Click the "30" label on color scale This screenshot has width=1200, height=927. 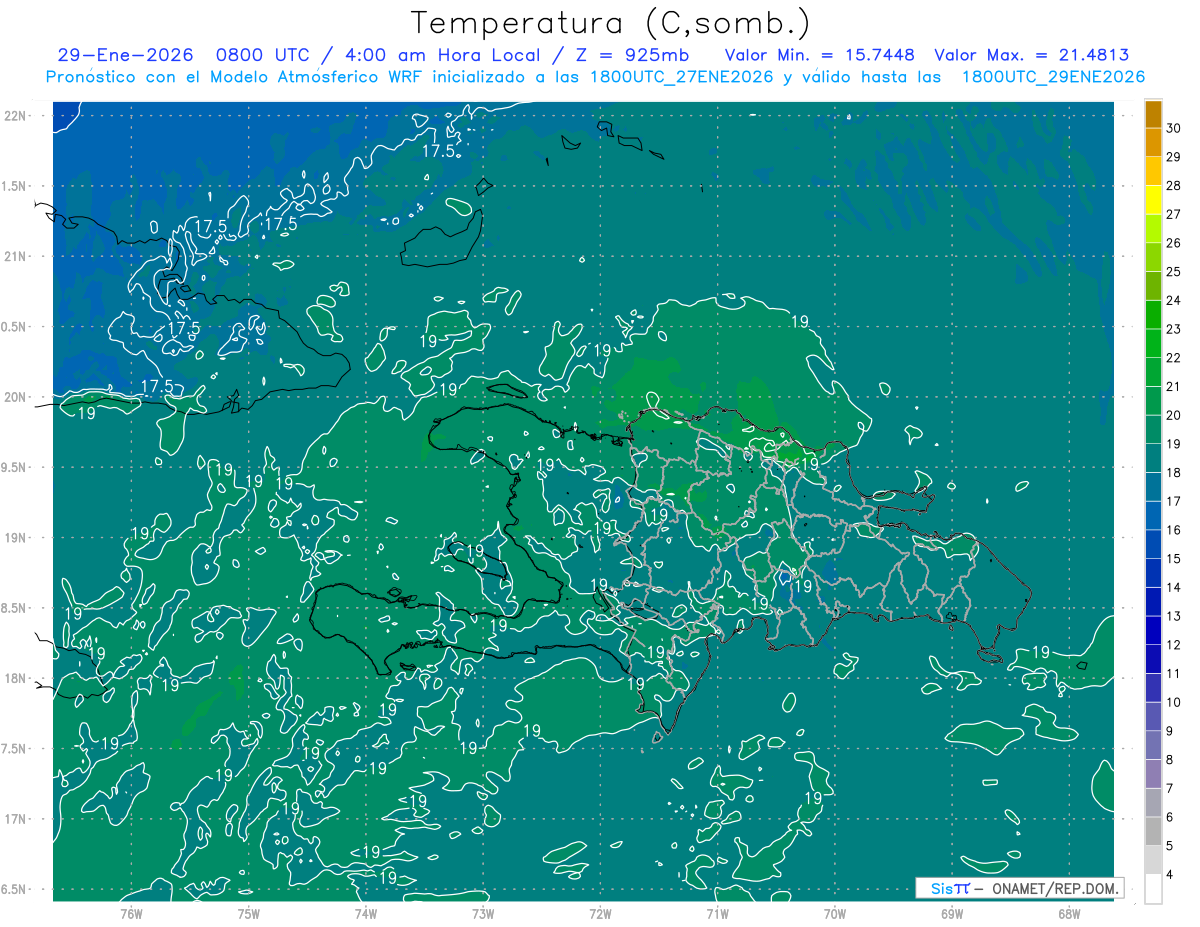(x=1174, y=128)
